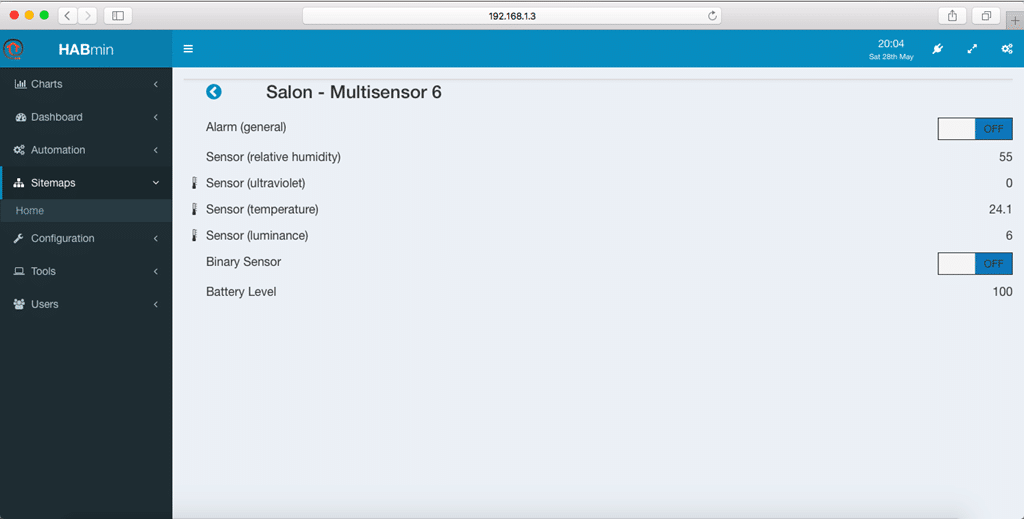The height and width of the screenshot is (519, 1024).
Task: Click the HABmin logo icon
Action: [13, 49]
